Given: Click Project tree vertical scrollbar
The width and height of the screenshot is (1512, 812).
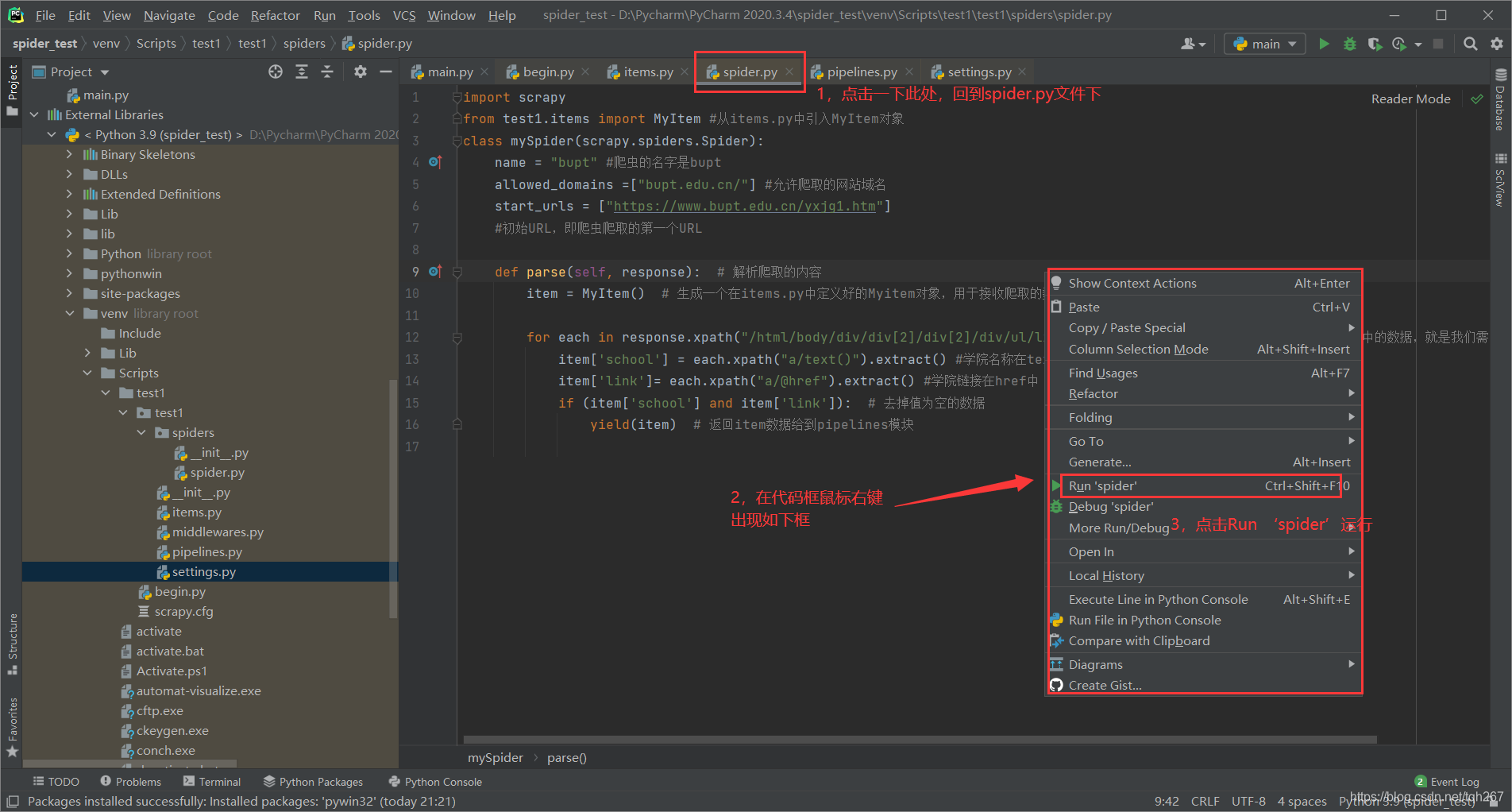Looking at the screenshot, I should tap(393, 498).
